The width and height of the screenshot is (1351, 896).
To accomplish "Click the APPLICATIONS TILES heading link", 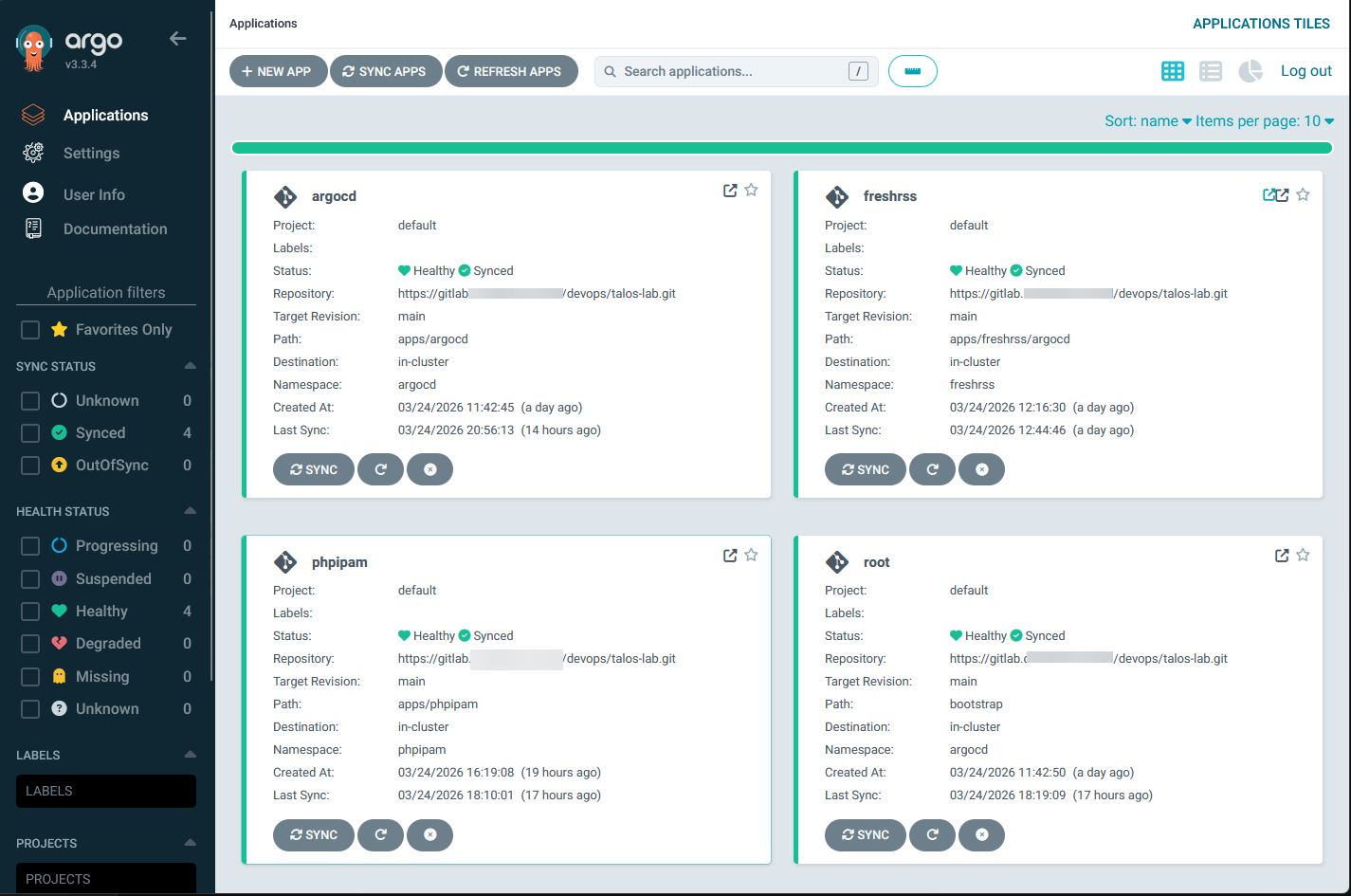I will (x=1261, y=24).
